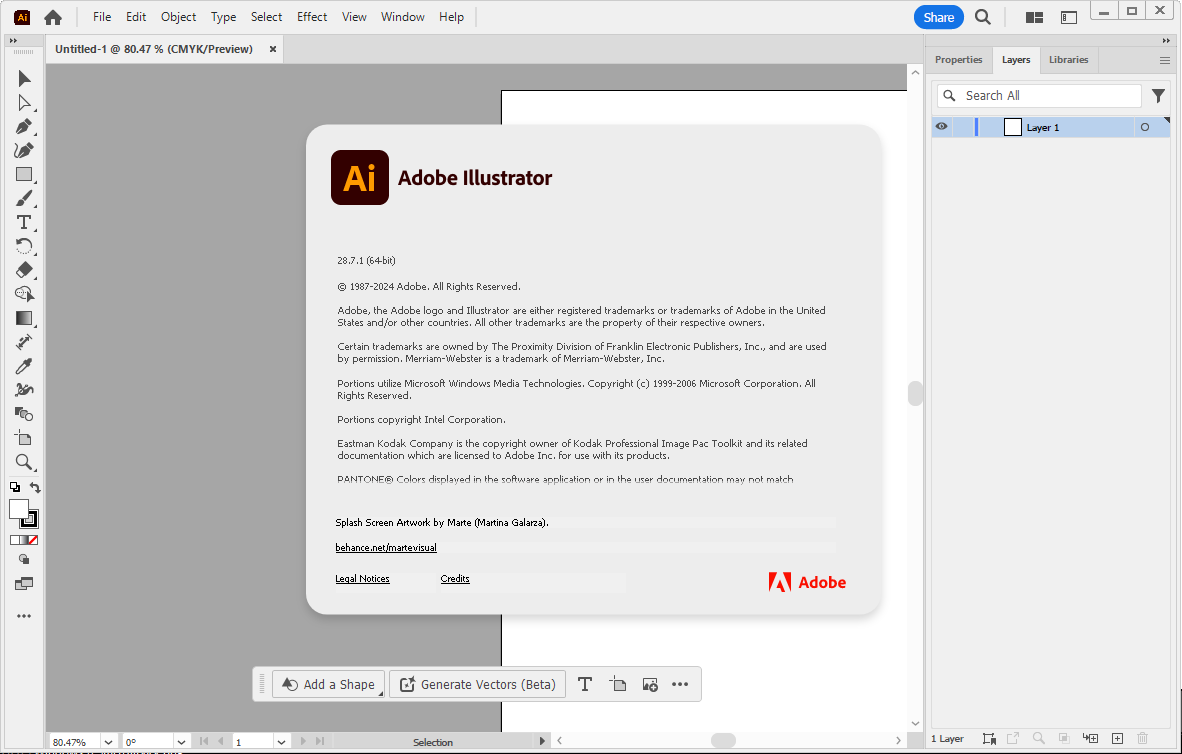1182x754 pixels.
Task: Select the Type tool in left toolbar
Action: pos(24,222)
